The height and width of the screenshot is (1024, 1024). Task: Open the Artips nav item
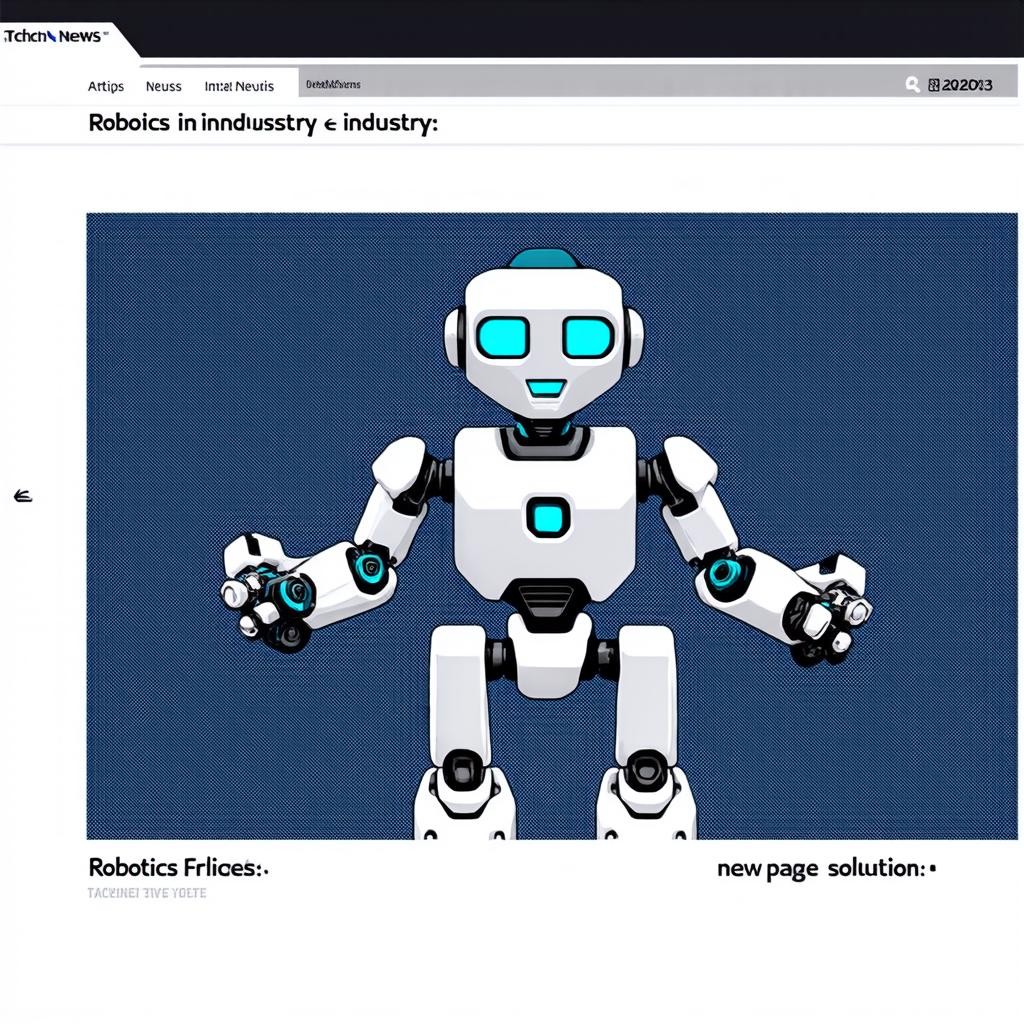pos(106,86)
